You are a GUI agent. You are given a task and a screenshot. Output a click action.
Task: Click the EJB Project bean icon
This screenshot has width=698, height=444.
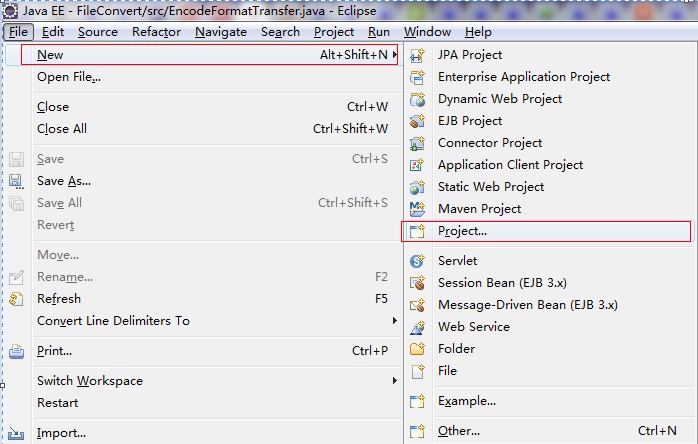(418, 121)
